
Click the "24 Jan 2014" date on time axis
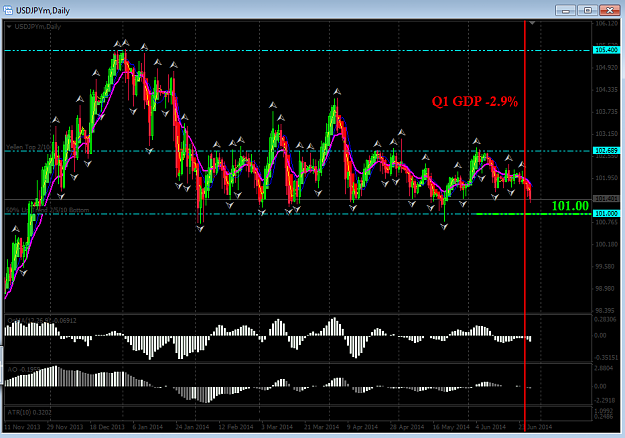click(192, 427)
